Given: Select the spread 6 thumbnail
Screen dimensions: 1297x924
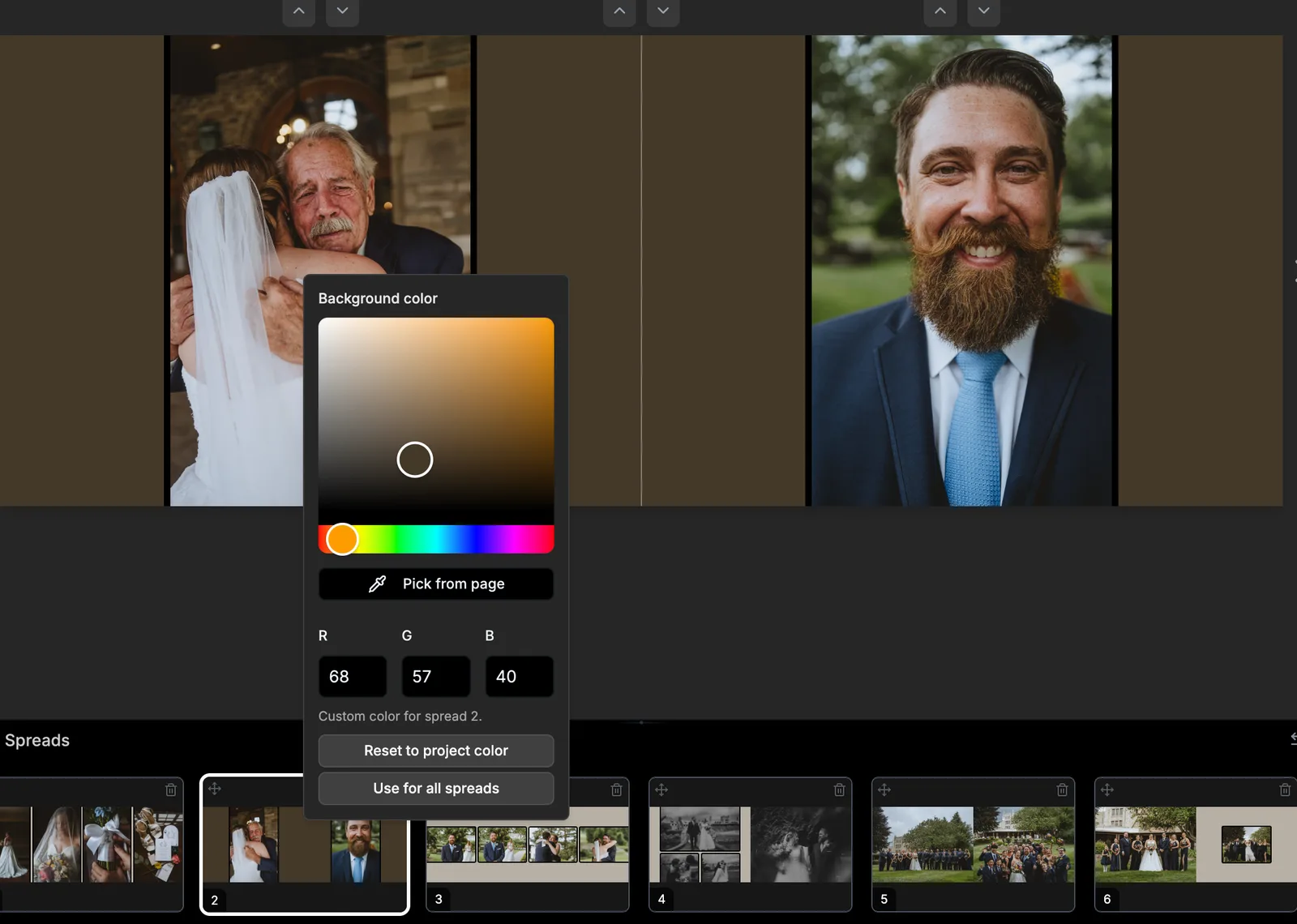Looking at the screenshot, I should tap(1196, 845).
